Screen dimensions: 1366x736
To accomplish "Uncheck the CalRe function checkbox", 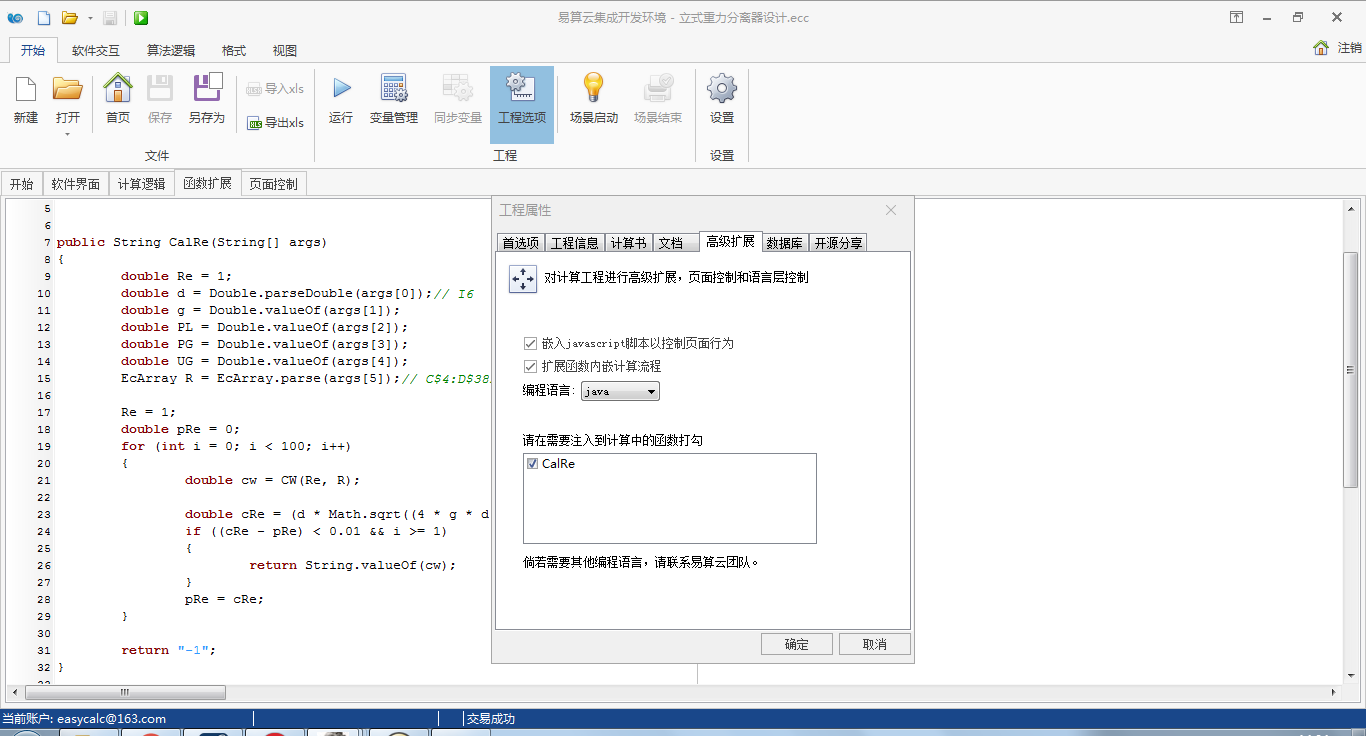I will point(533,464).
